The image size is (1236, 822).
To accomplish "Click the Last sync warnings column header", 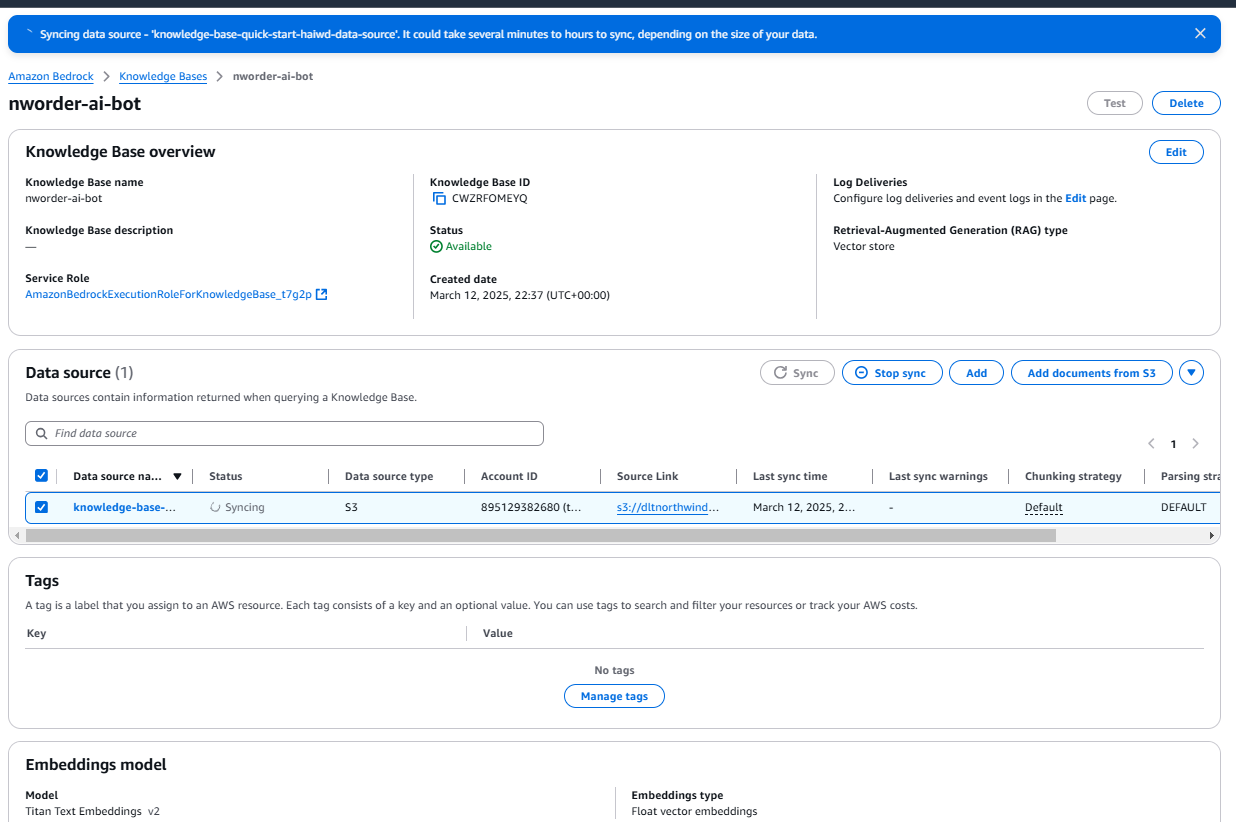I will point(938,476).
